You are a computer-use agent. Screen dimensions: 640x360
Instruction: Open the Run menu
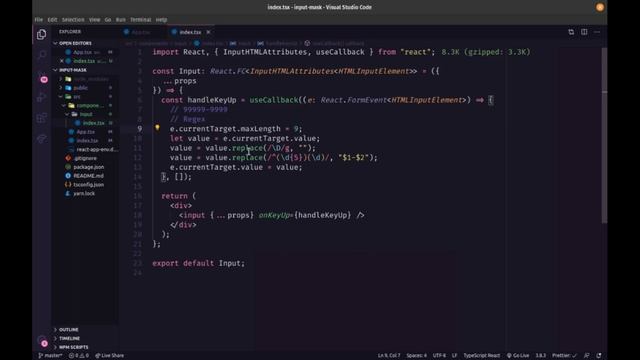coord(120,20)
